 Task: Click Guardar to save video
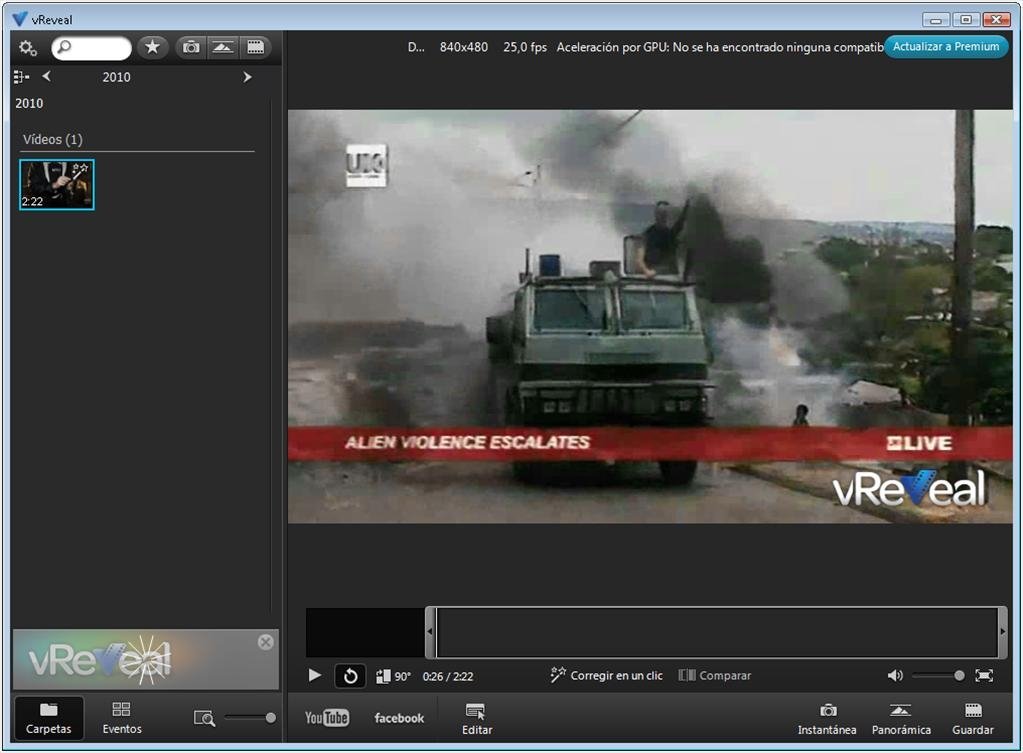(x=973, y=720)
